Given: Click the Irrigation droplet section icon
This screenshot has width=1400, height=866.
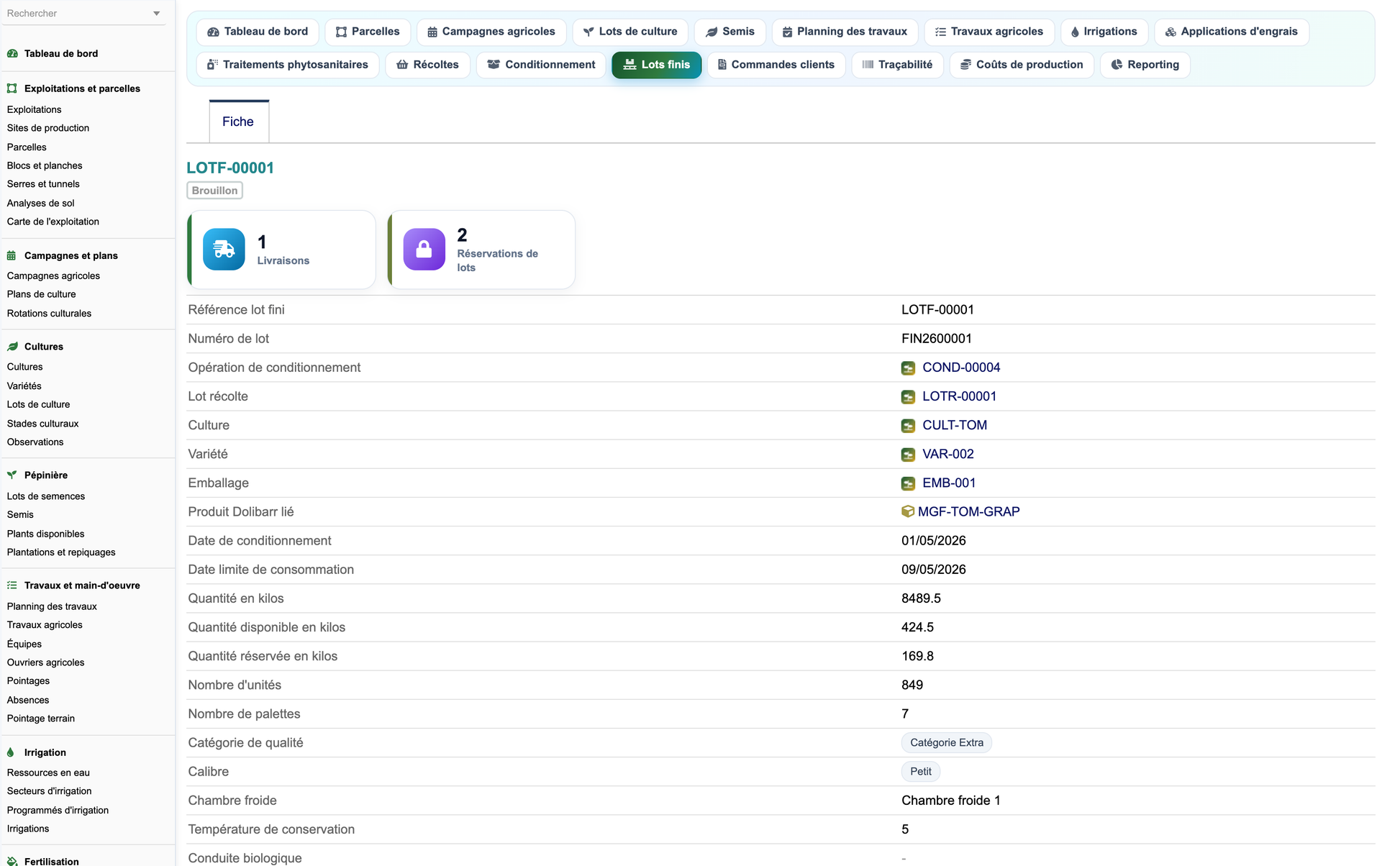Looking at the screenshot, I should (x=11, y=752).
